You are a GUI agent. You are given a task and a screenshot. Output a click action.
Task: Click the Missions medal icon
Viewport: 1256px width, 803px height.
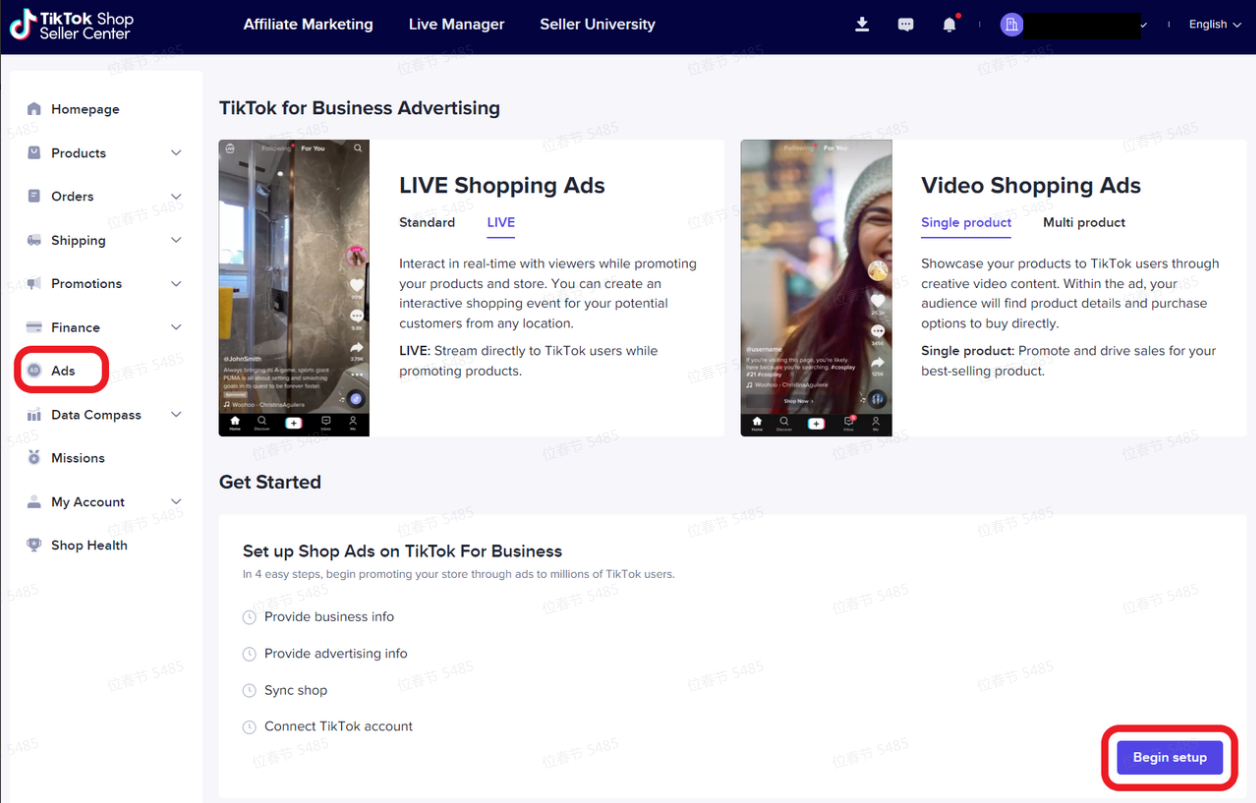[34, 458]
